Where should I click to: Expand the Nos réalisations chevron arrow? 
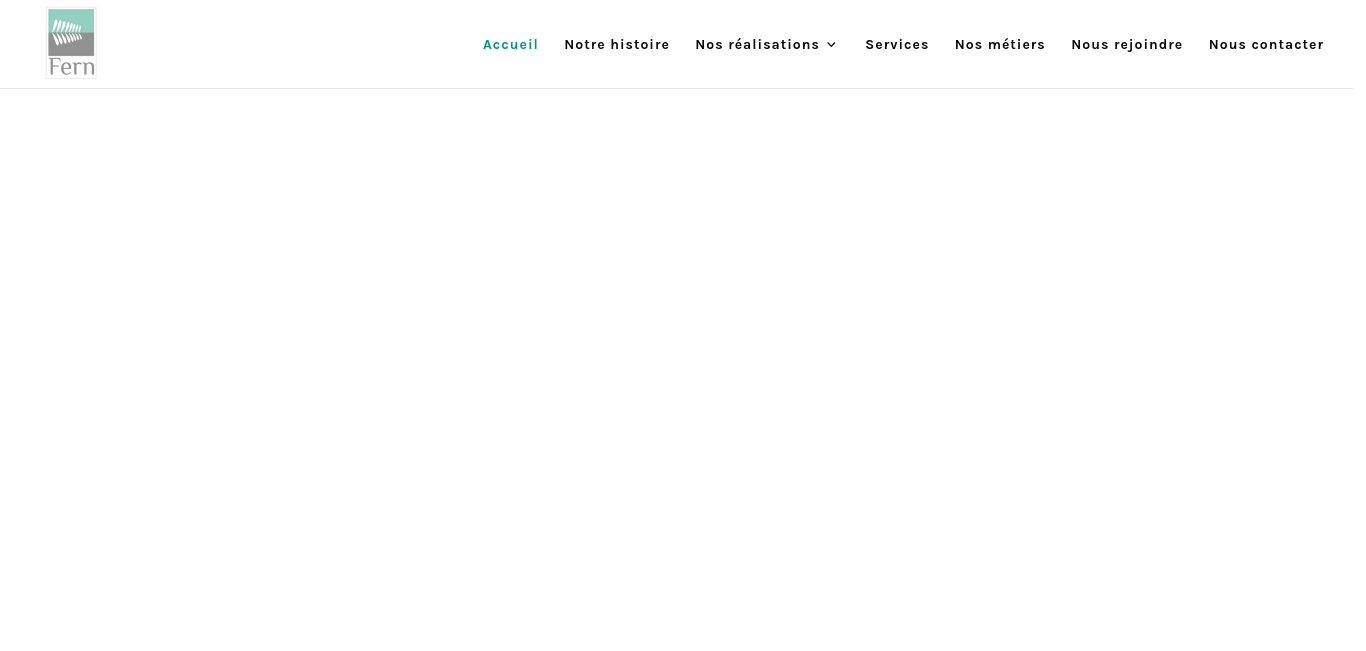pyautogui.click(x=831, y=45)
